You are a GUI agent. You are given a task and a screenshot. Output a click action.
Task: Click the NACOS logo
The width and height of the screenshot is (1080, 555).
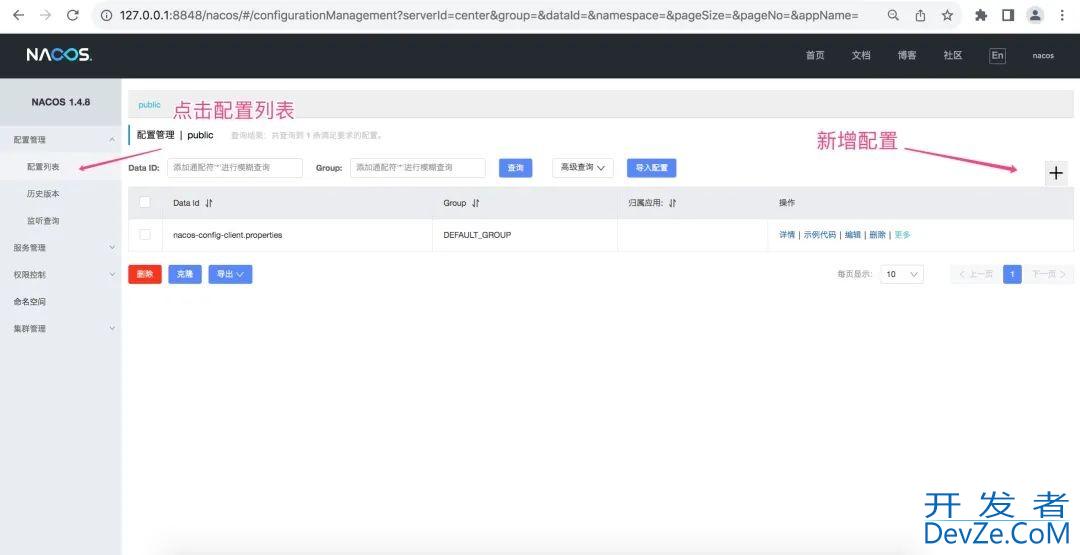[59, 55]
